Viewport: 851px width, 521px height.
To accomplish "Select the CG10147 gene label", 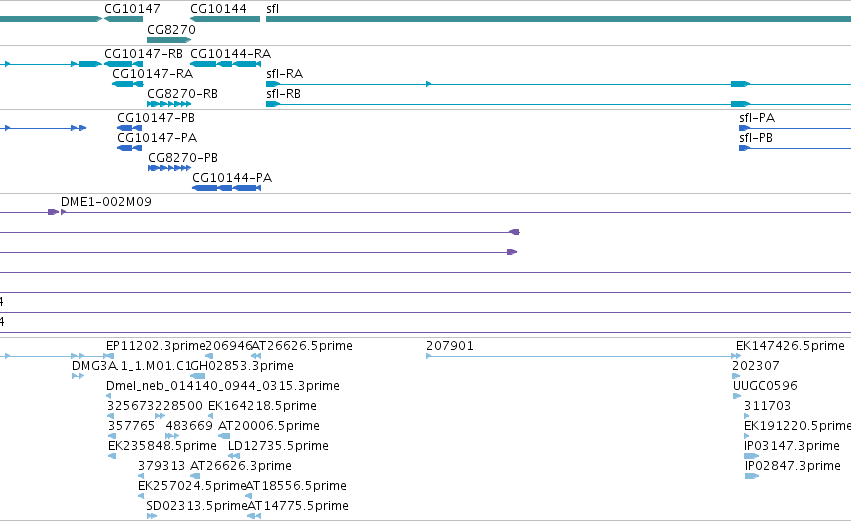I will pyautogui.click(x=132, y=9).
